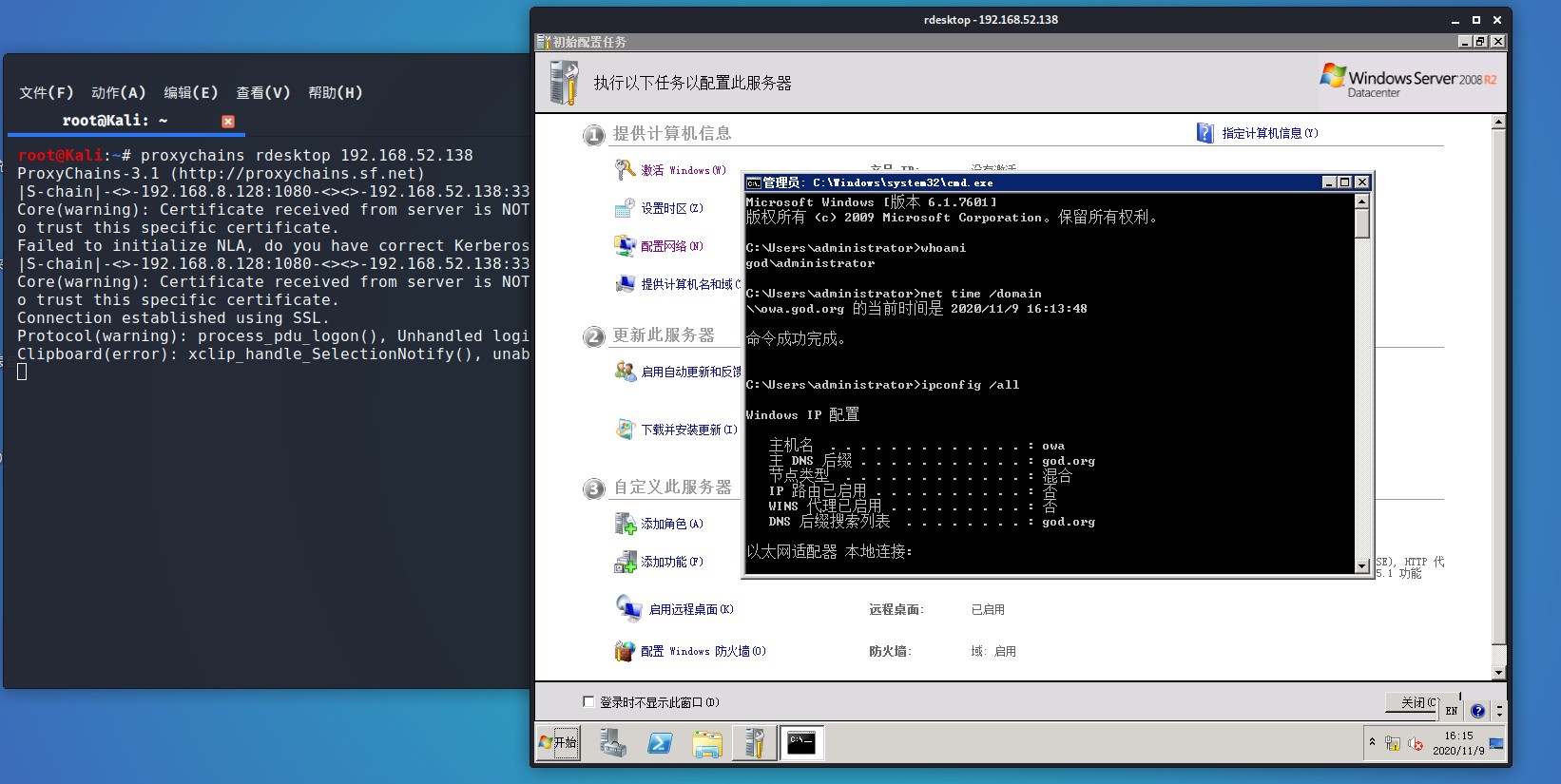
Task: Select the automatic updating people icon
Action: click(x=625, y=372)
